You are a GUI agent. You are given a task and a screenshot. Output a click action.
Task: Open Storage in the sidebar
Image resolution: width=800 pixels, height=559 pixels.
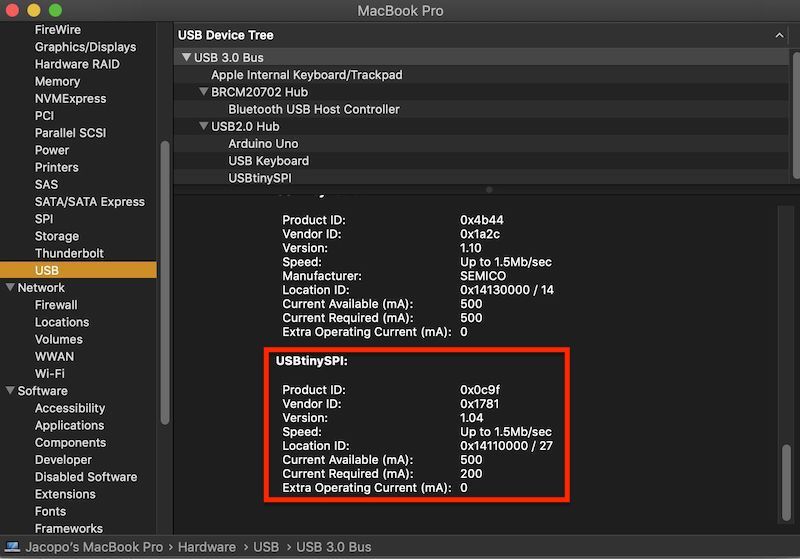(x=57, y=236)
